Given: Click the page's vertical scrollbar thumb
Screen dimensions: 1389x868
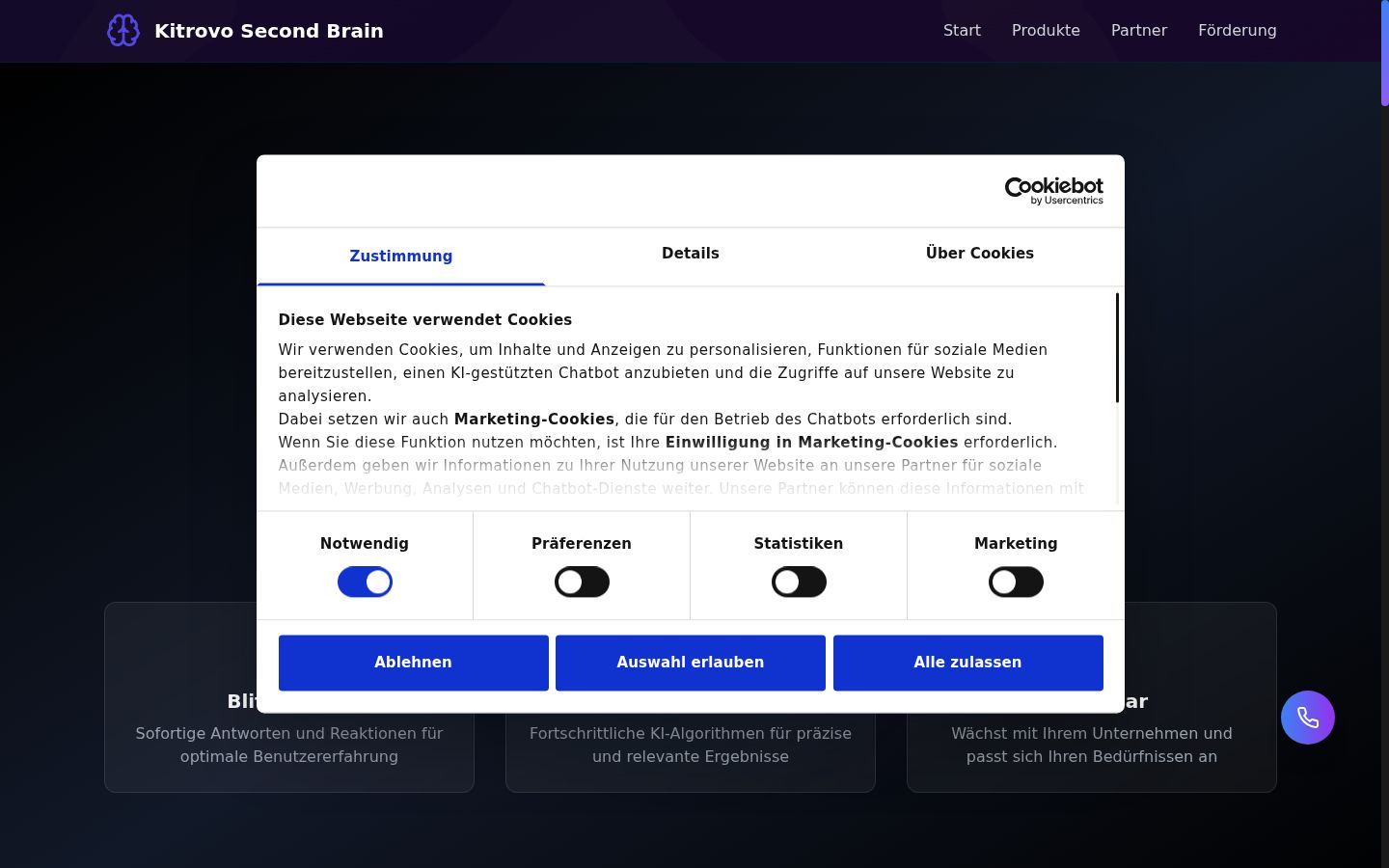Looking at the screenshot, I should (x=1385, y=53).
